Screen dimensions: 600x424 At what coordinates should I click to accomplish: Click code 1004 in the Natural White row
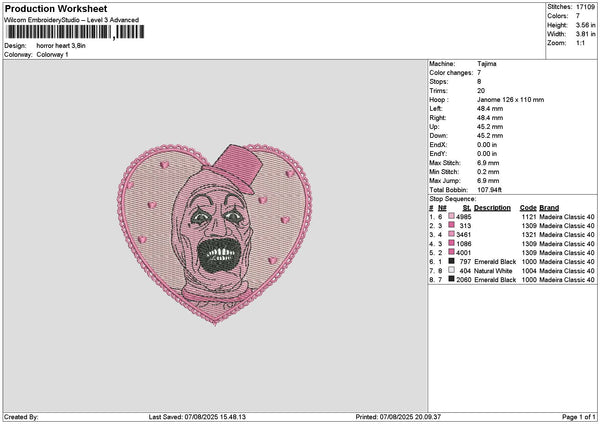pyautogui.click(x=529, y=271)
